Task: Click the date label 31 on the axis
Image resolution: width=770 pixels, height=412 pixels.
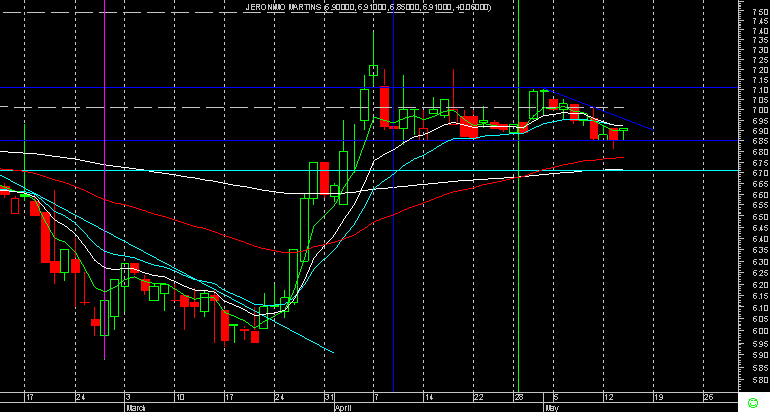Action: click(330, 397)
